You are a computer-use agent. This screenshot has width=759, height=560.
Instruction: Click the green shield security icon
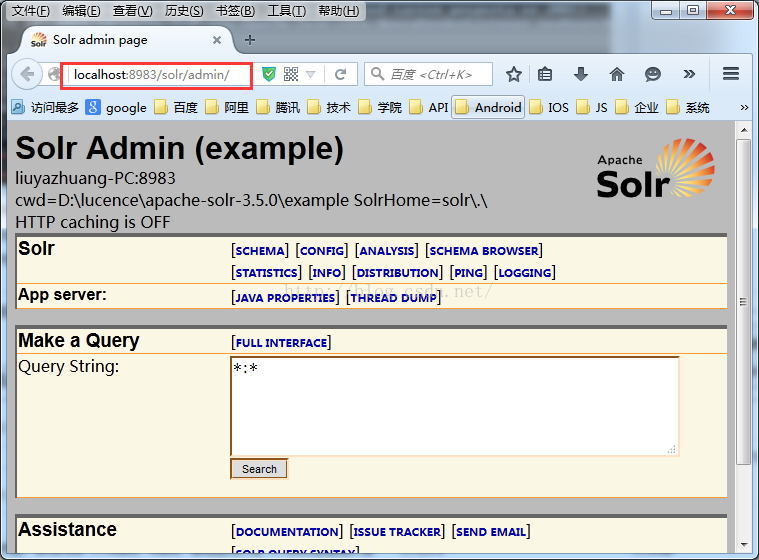point(269,74)
